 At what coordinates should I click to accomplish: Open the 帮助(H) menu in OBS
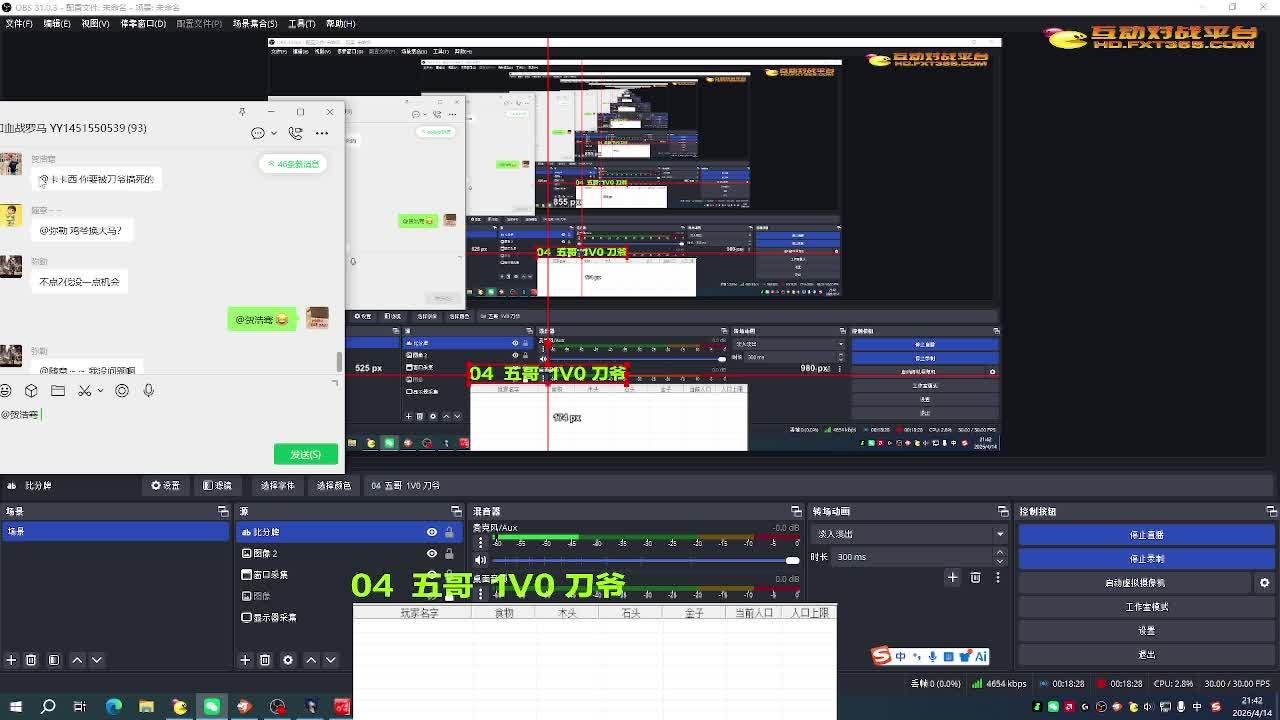click(x=340, y=23)
